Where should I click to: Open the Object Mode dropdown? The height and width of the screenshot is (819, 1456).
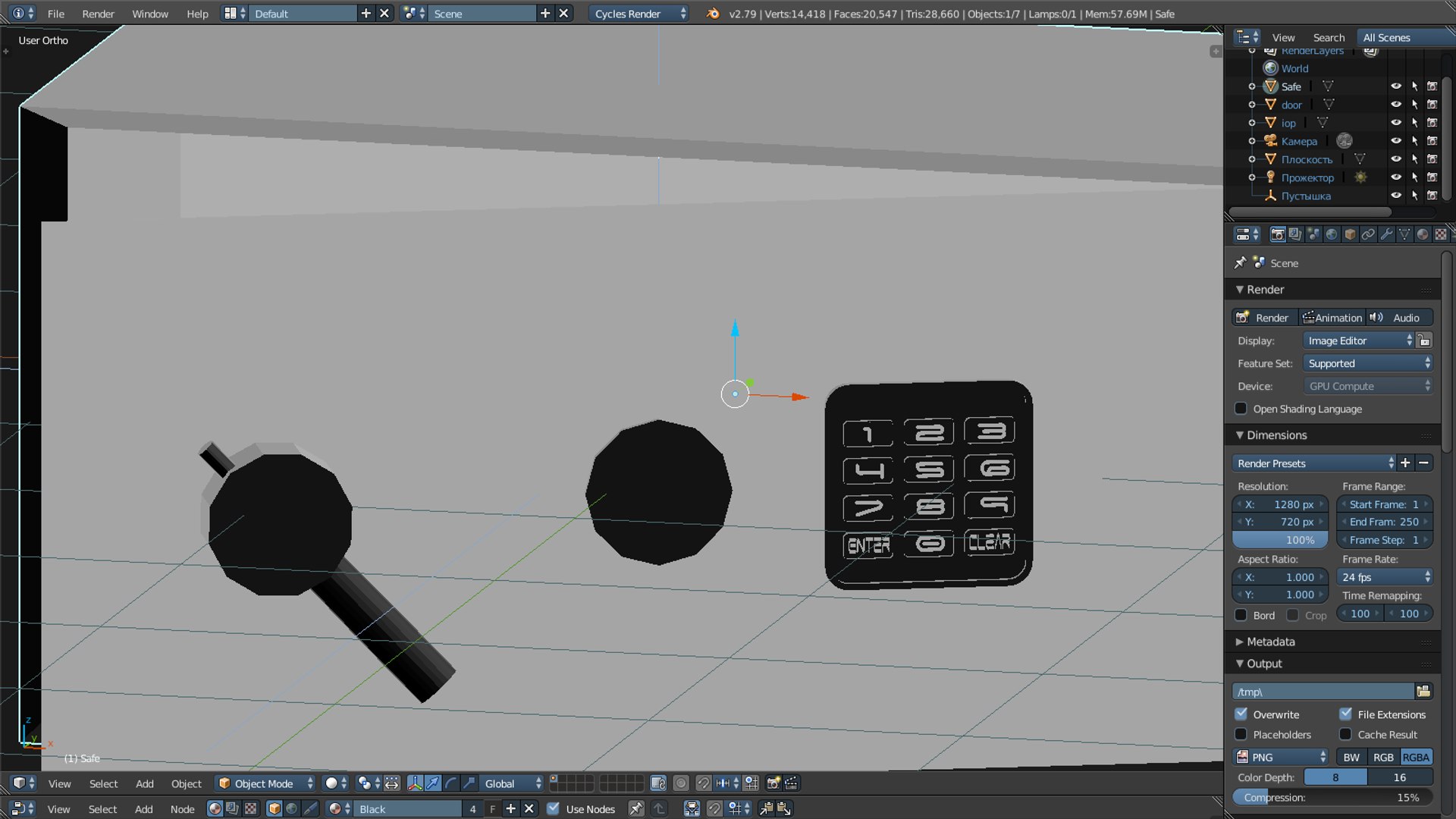coord(265,783)
